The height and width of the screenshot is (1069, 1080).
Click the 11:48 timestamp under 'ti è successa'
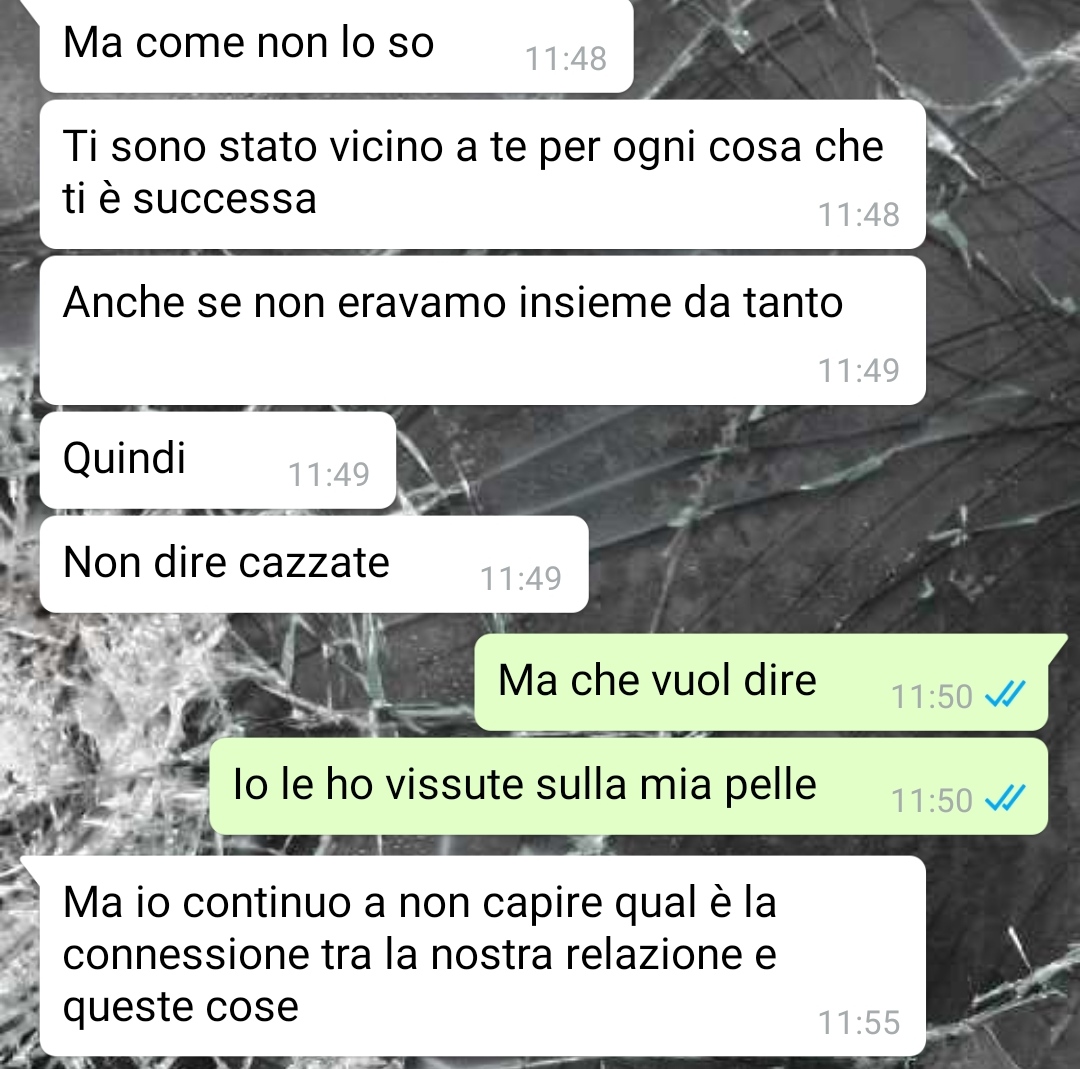pyautogui.click(x=858, y=215)
